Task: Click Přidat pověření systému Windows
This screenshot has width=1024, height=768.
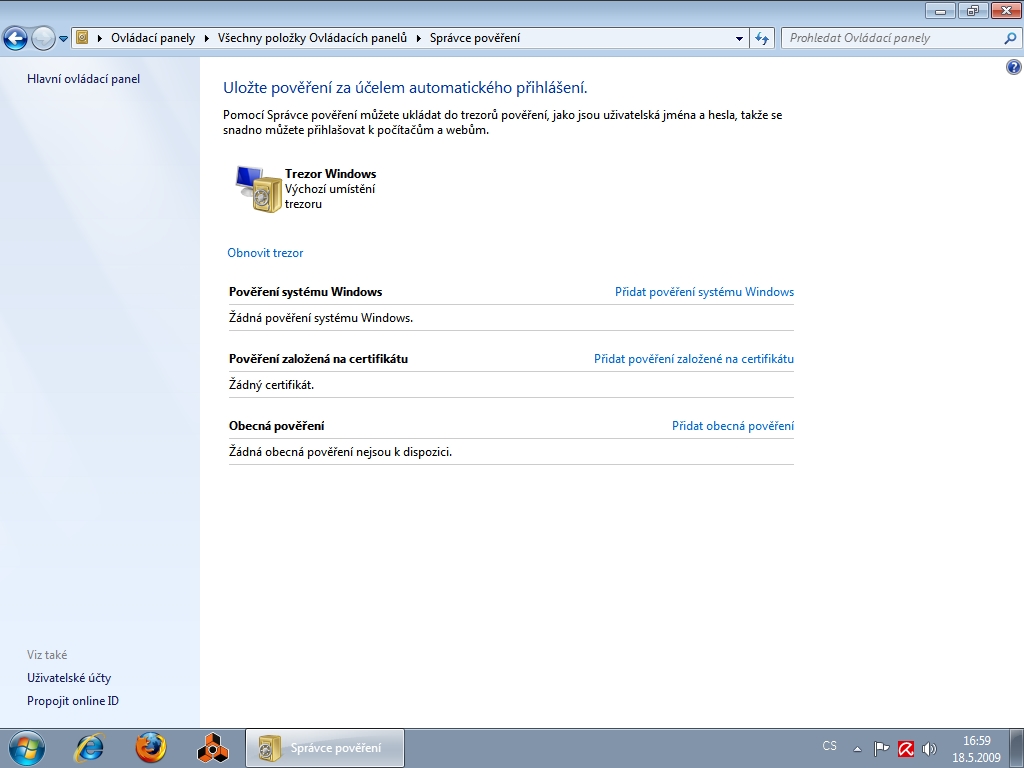Action: click(x=705, y=292)
